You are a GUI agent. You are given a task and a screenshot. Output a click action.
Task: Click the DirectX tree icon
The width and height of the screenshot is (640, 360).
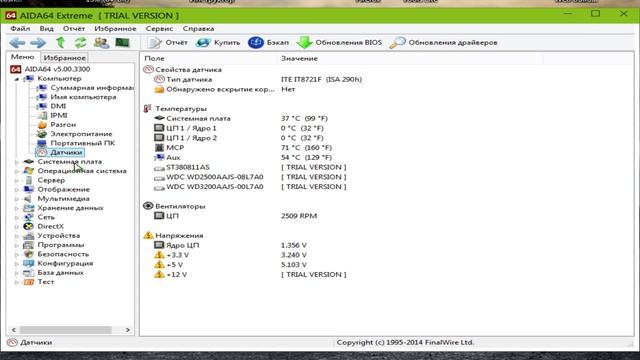coord(29,227)
